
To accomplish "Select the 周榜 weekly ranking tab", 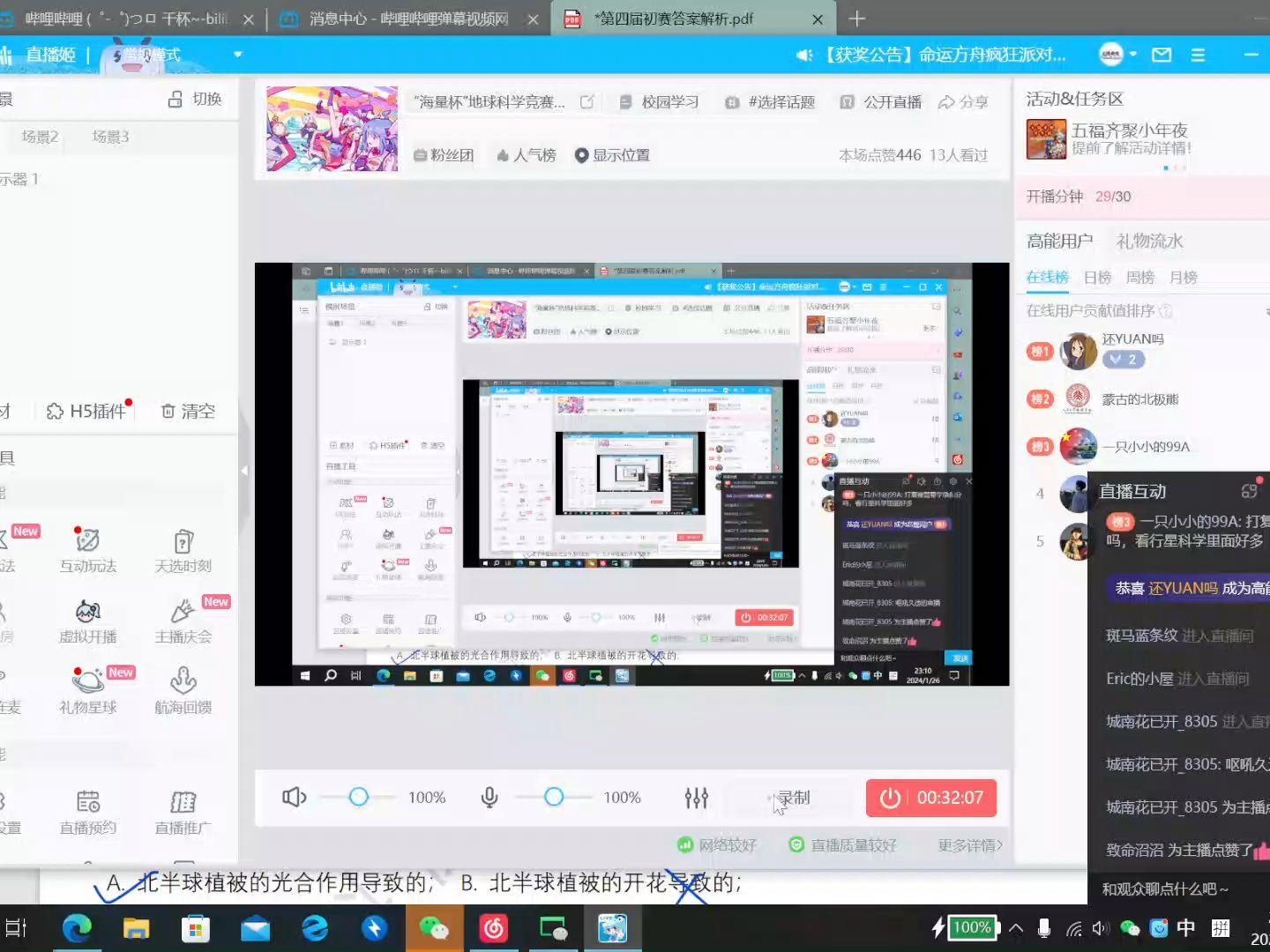I will (x=1140, y=278).
